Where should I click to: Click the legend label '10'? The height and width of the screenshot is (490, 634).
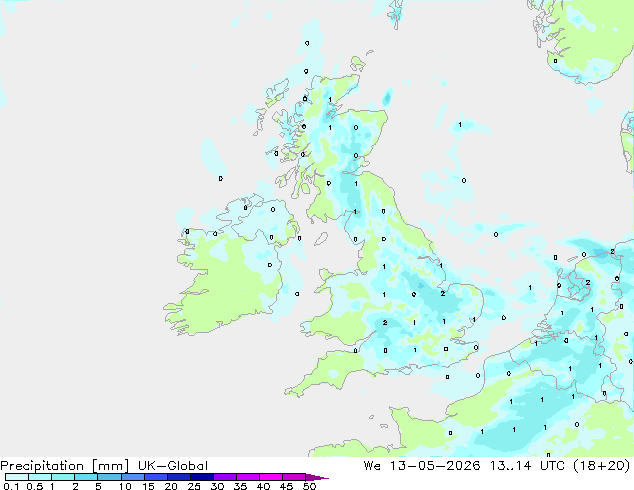(125, 486)
